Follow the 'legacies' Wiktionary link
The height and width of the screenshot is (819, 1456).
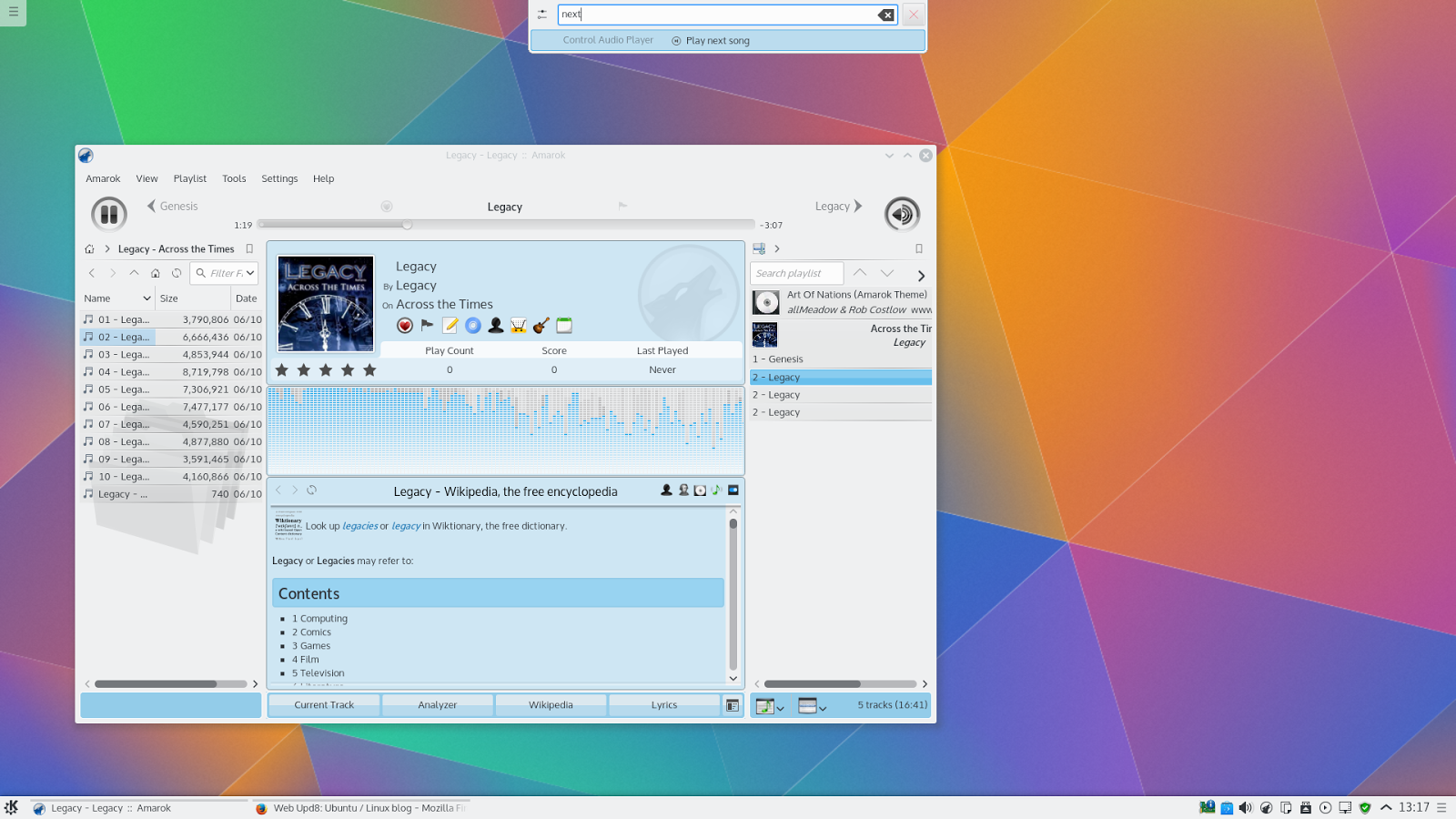click(x=359, y=525)
